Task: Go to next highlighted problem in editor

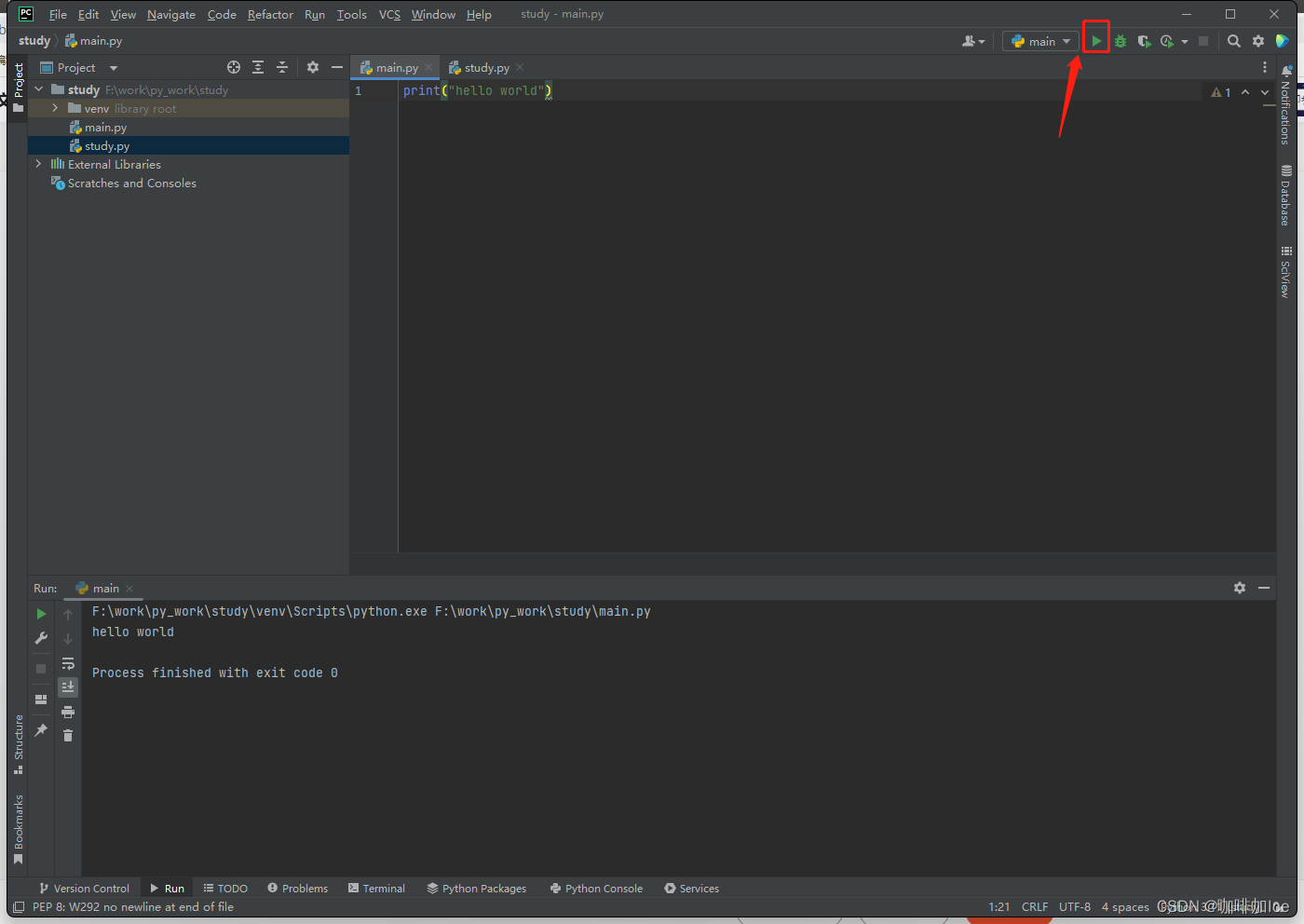Action: tap(1265, 92)
